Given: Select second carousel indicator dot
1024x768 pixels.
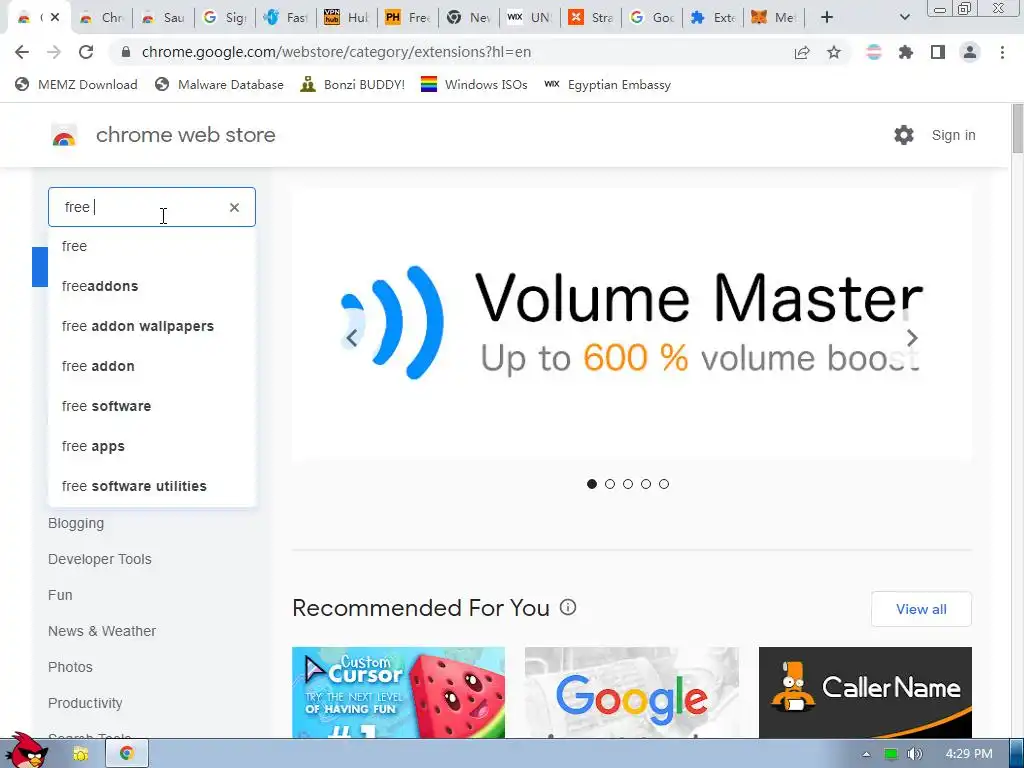Looking at the screenshot, I should [x=610, y=484].
